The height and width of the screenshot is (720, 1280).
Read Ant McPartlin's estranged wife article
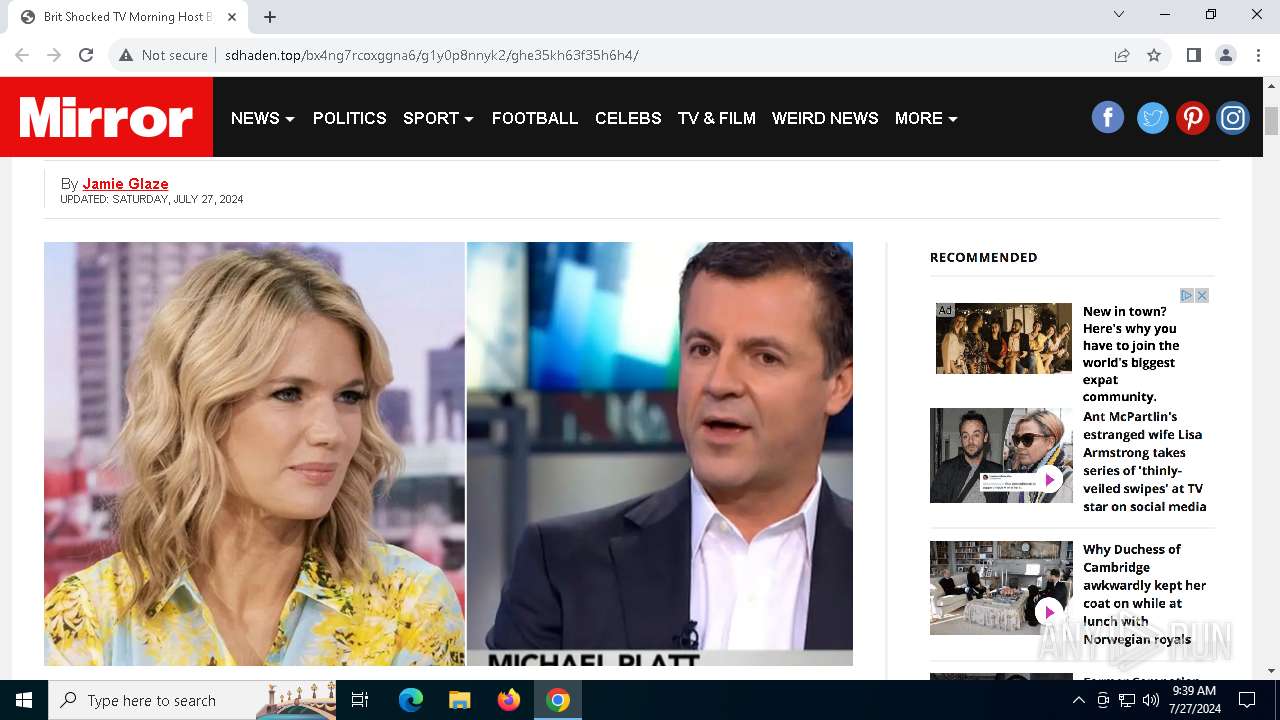1144,461
